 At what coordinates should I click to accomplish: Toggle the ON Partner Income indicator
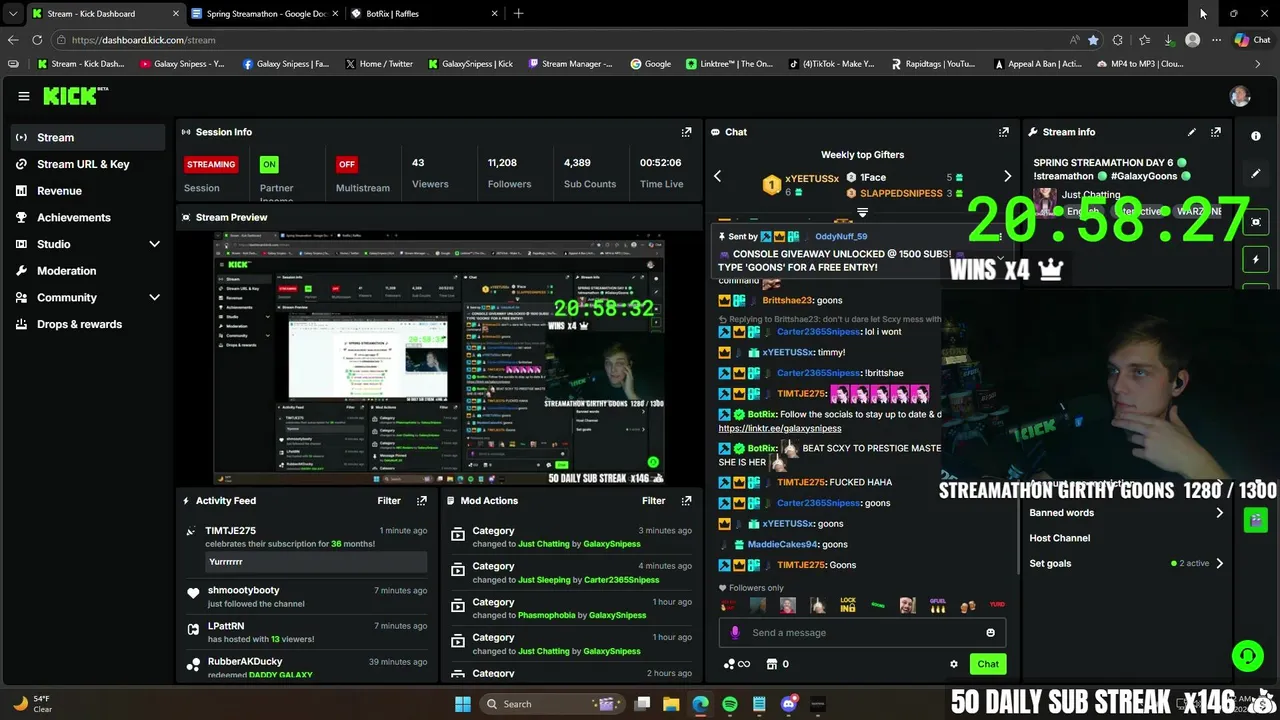(x=268, y=164)
